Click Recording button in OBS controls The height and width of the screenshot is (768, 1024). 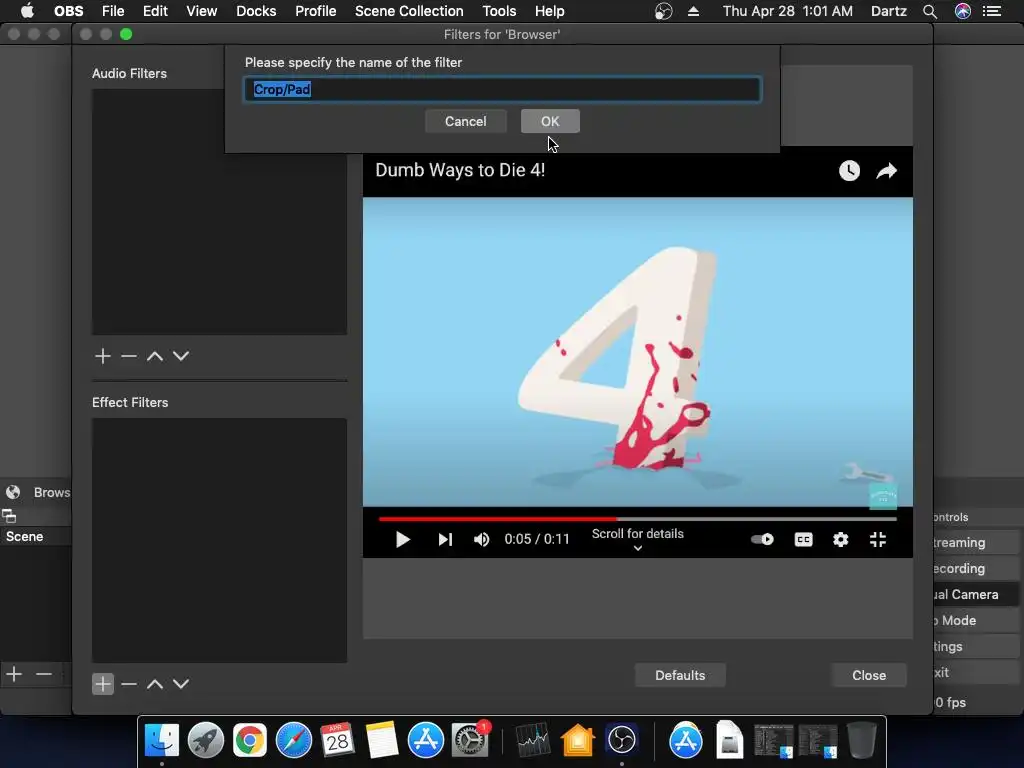coord(974,568)
